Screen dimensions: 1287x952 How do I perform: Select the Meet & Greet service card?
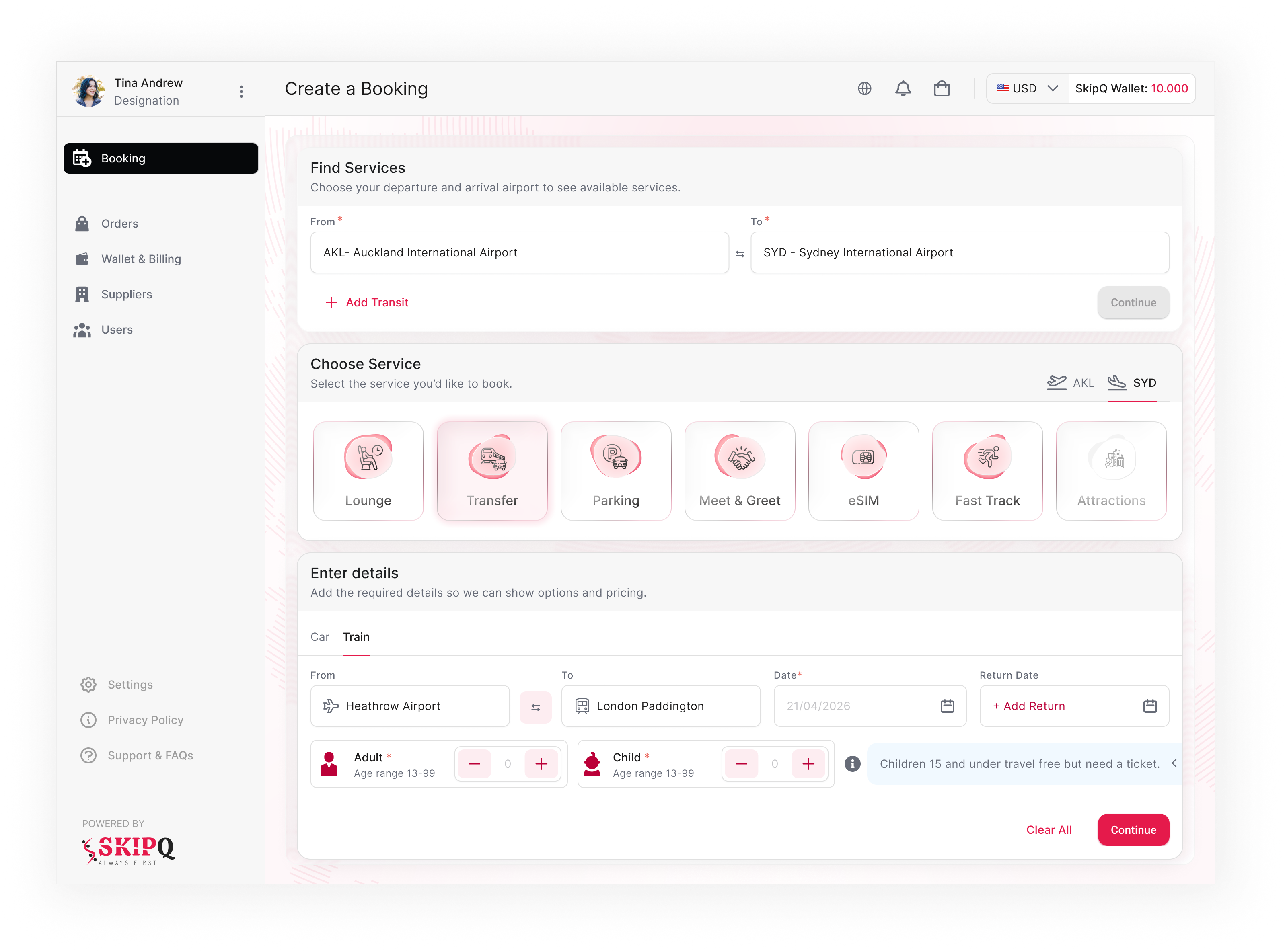point(740,471)
